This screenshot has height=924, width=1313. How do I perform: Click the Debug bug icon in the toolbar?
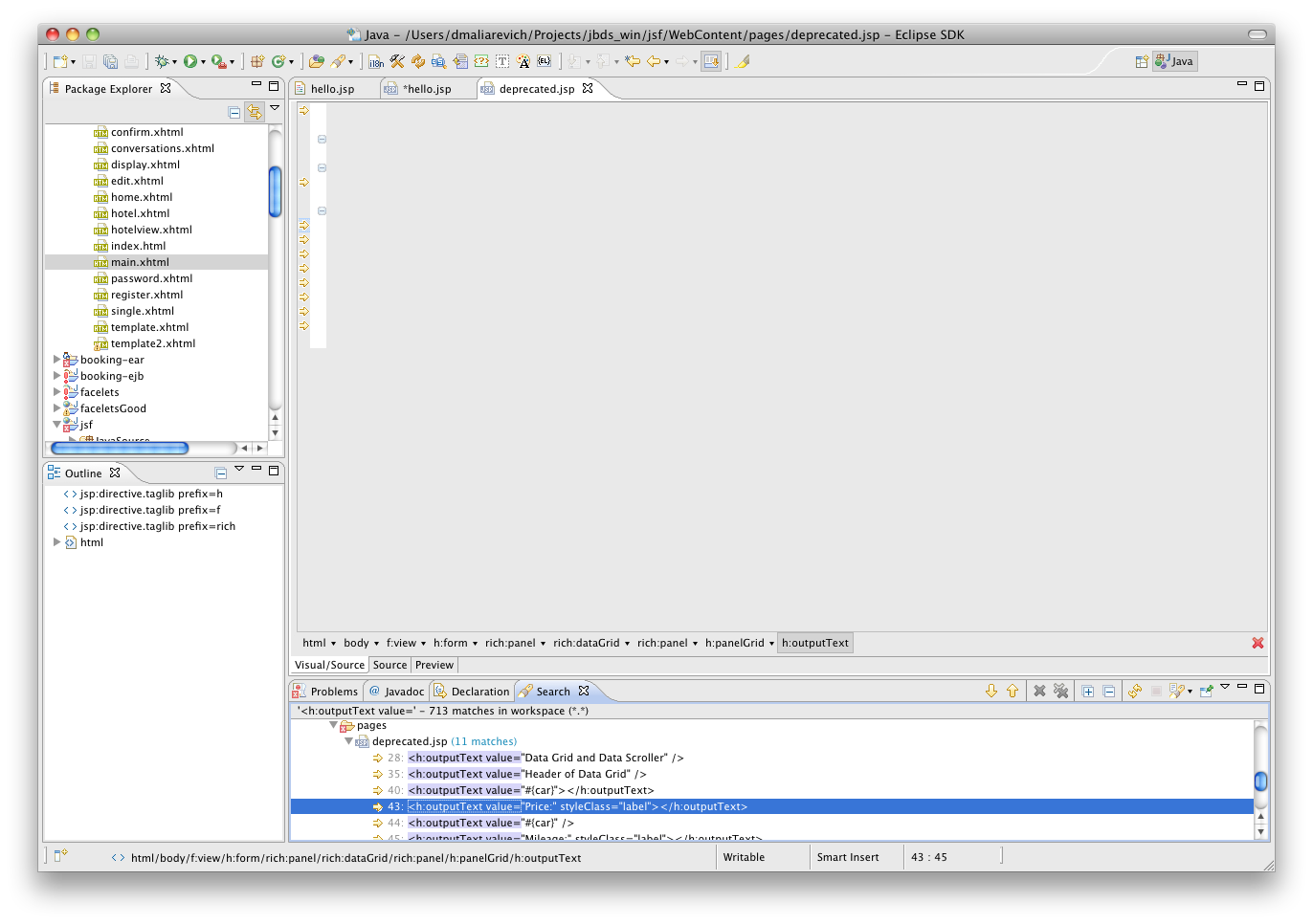click(x=161, y=61)
